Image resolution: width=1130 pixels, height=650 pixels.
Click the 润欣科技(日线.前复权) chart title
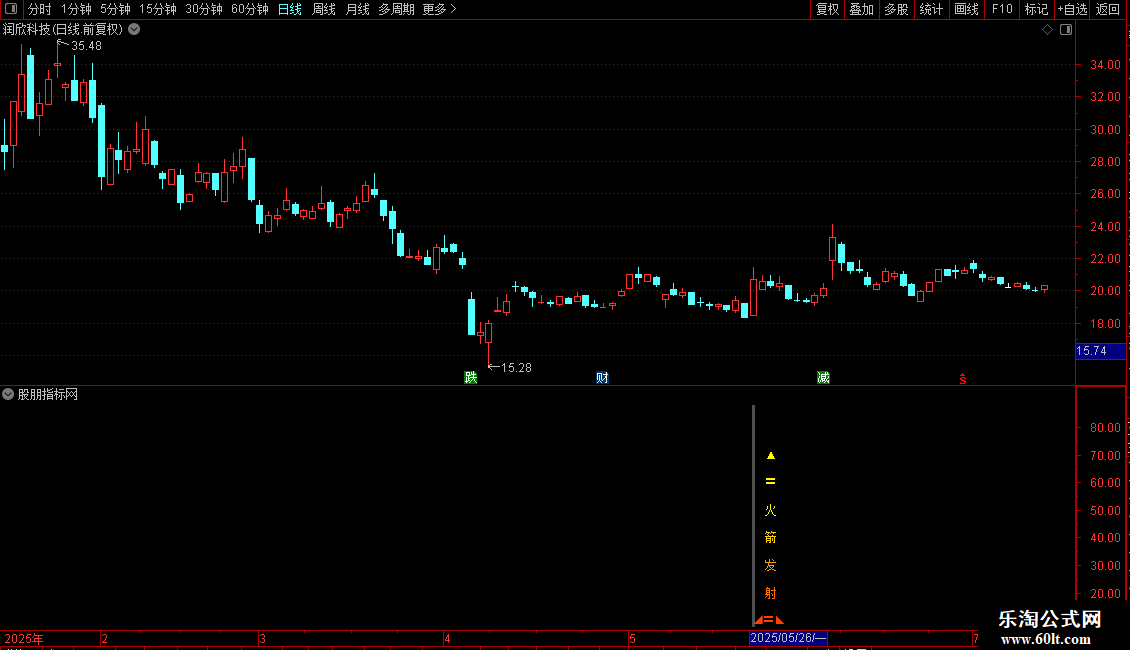63,30
